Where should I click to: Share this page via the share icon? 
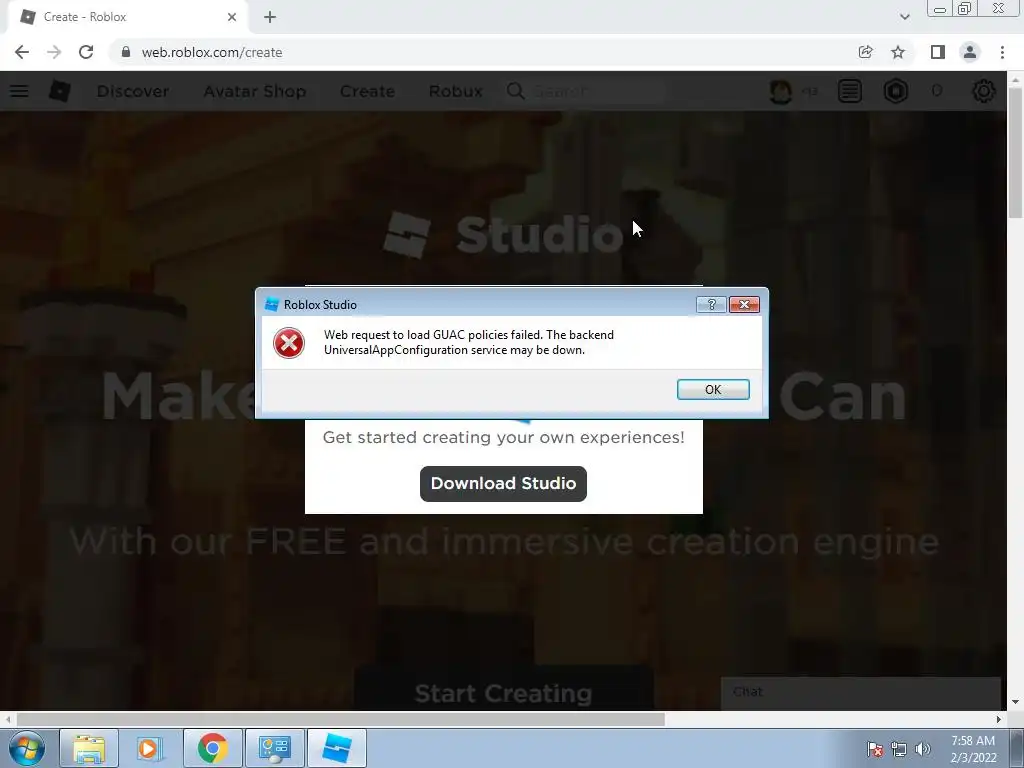click(865, 52)
